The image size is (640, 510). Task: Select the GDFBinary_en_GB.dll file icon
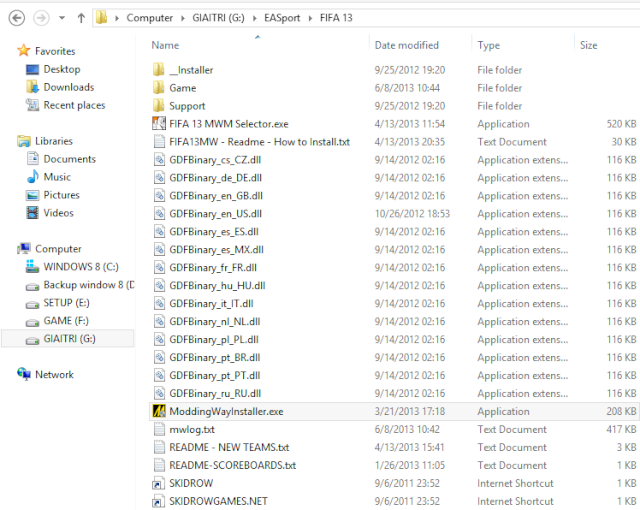[159, 195]
